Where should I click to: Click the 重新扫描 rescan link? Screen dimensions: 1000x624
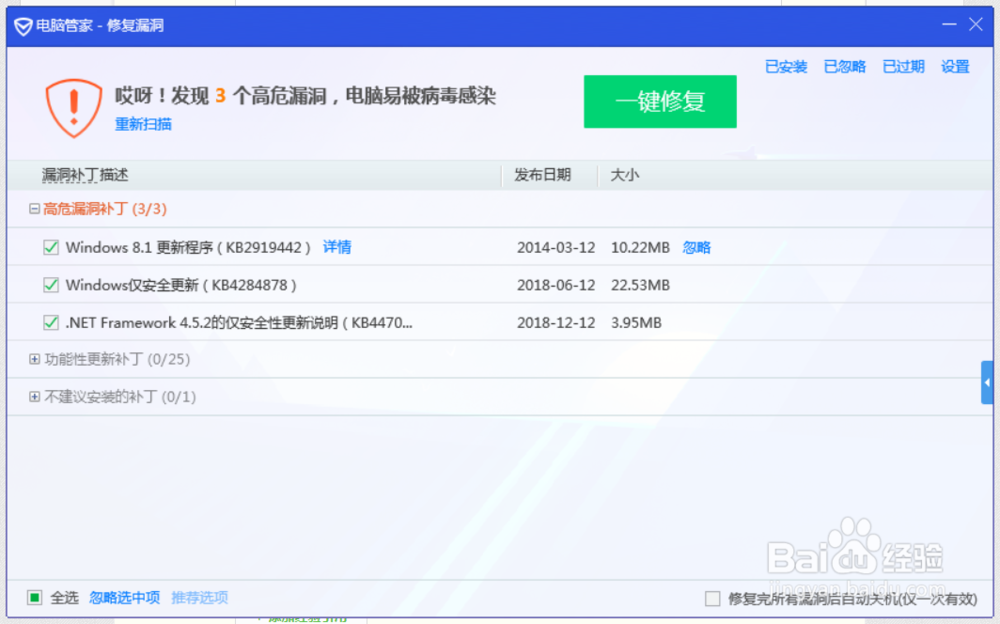point(143,124)
